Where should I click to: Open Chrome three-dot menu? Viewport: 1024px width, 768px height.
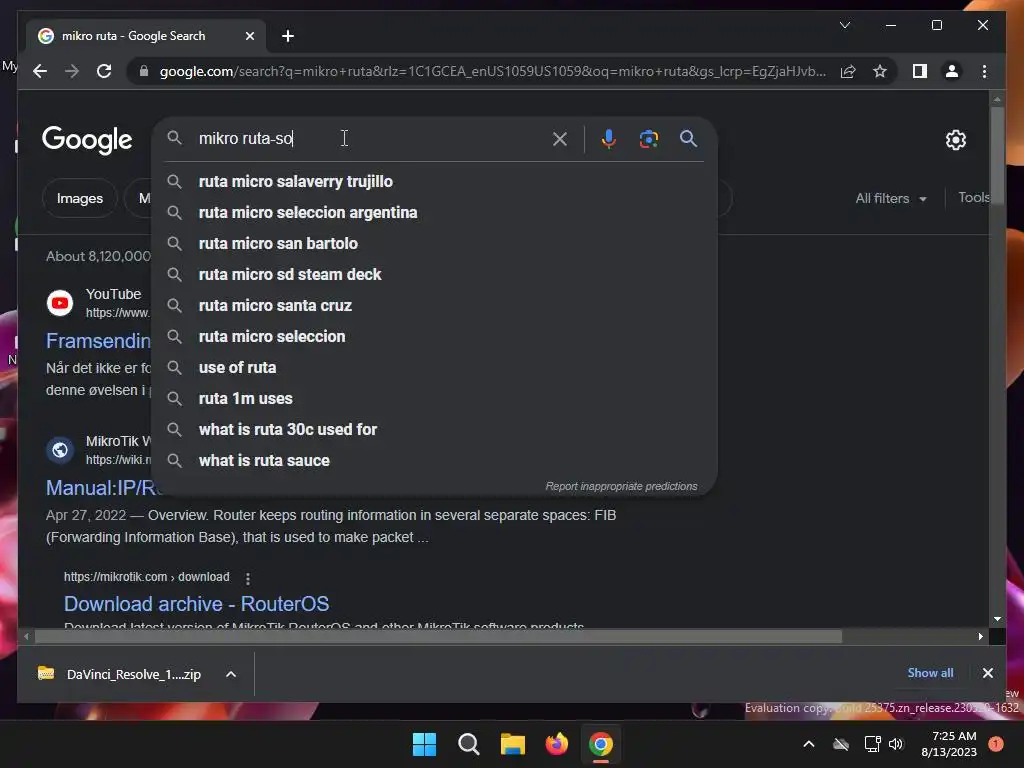[984, 71]
